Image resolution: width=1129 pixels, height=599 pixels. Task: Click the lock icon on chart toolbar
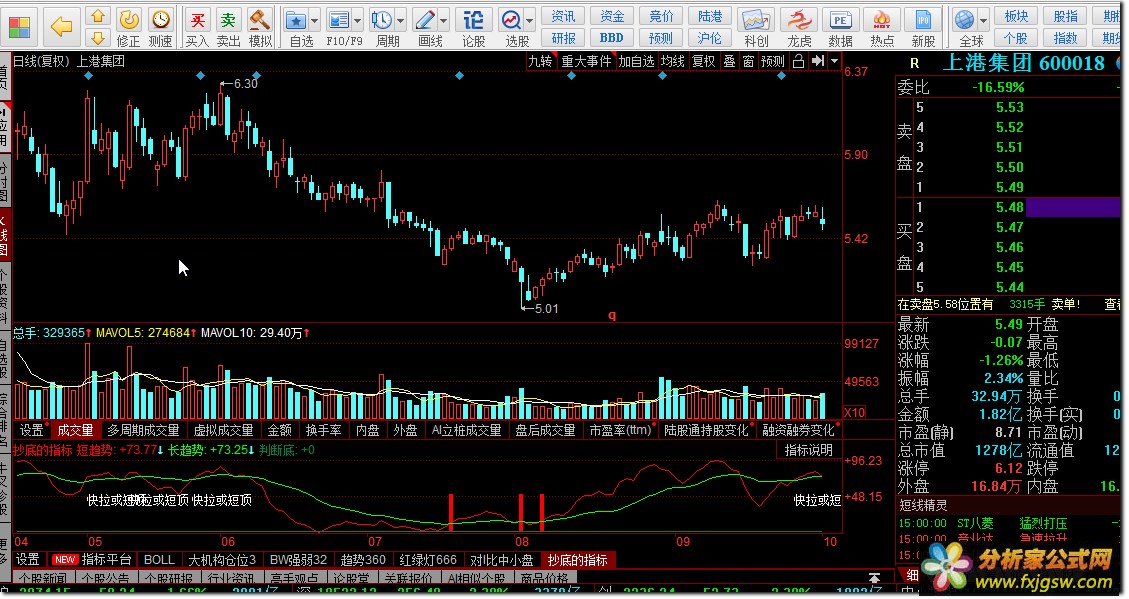pyautogui.click(x=798, y=61)
